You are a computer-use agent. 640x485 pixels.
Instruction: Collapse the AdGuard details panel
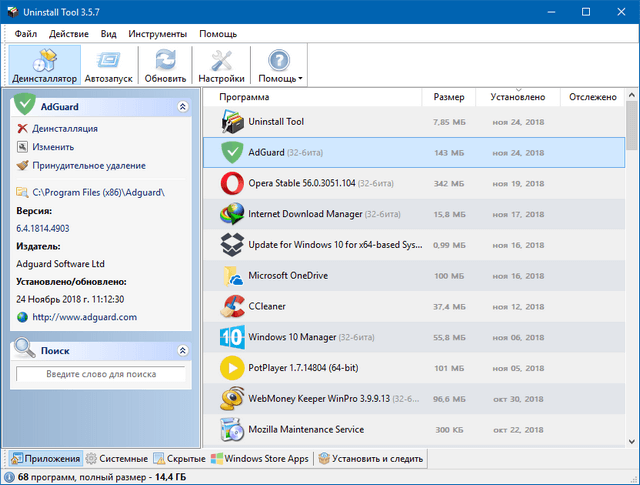pos(182,105)
